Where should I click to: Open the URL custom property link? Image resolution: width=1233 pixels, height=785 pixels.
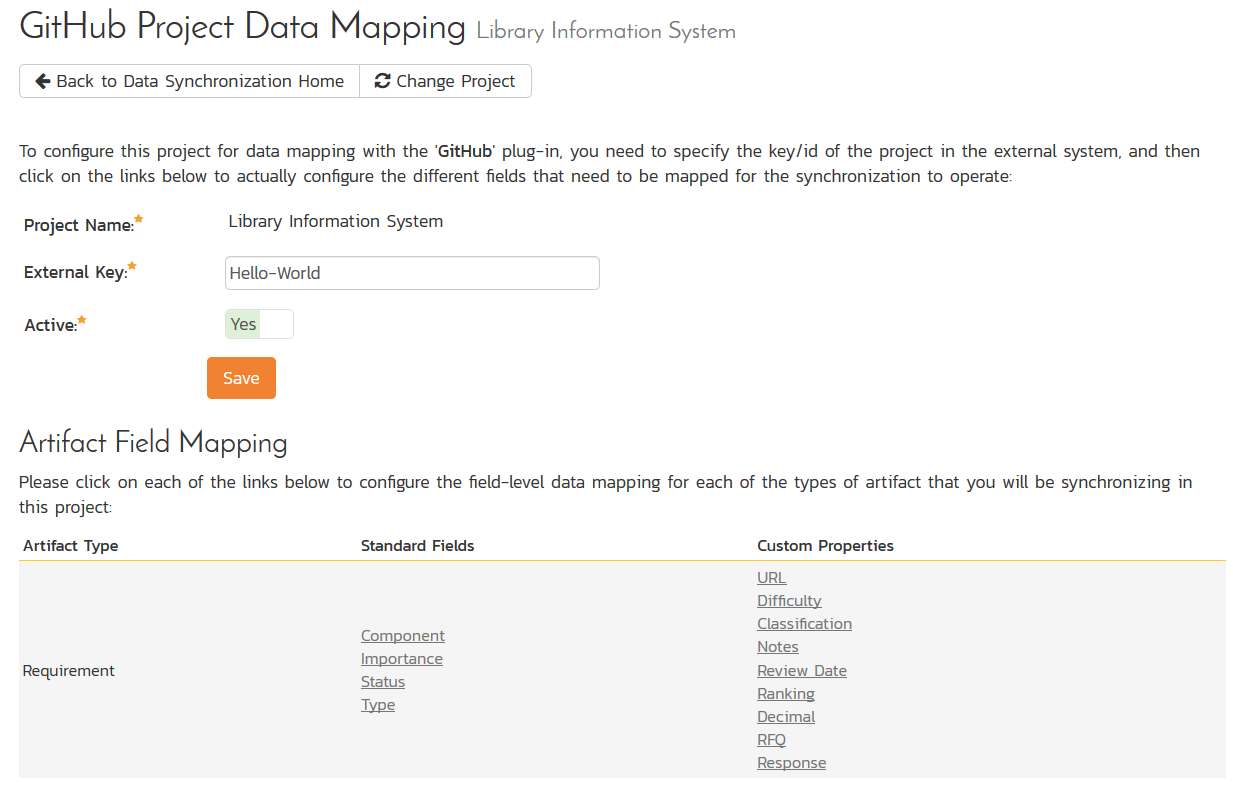[x=772, y=578]
